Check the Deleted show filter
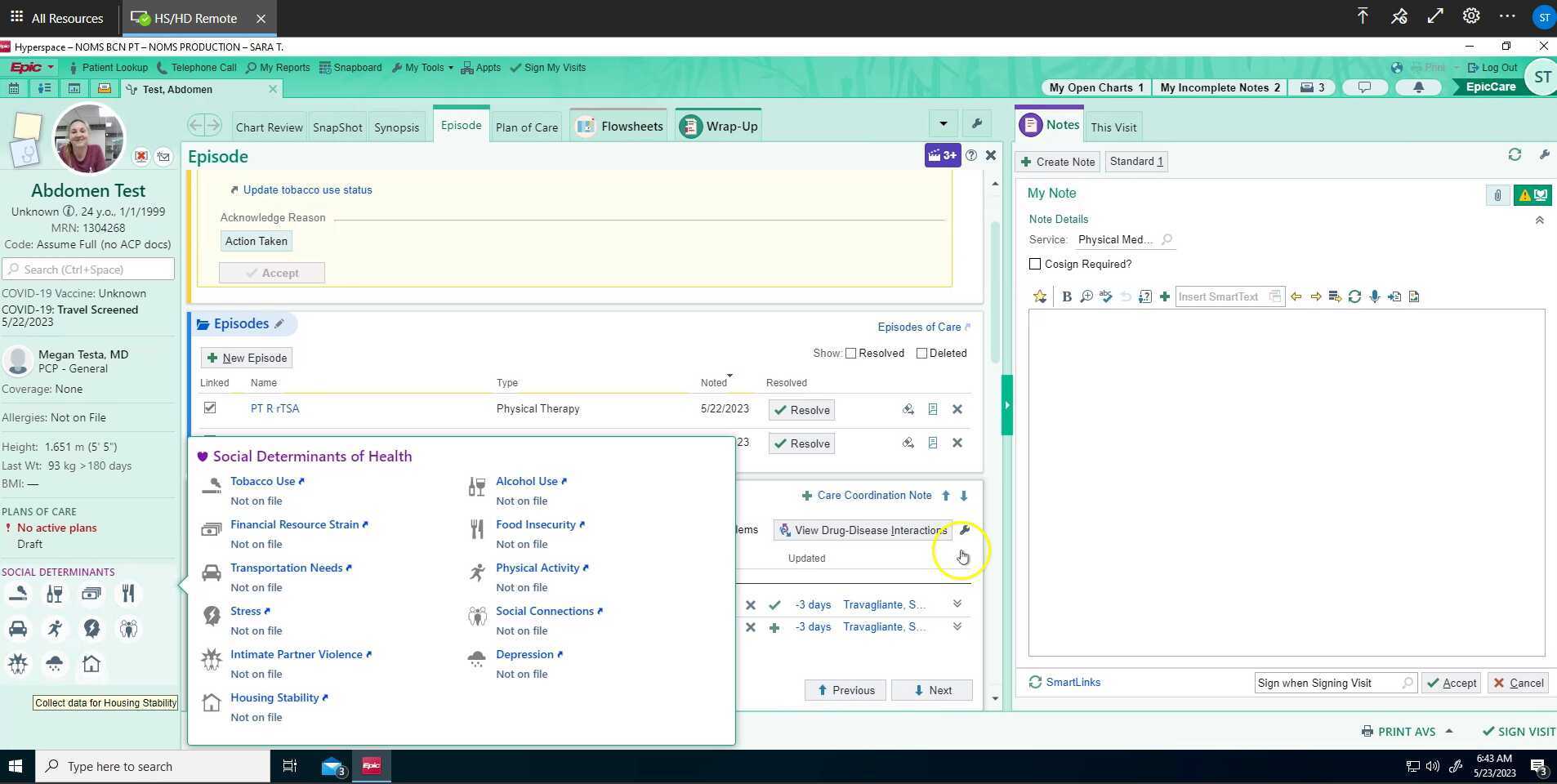Screen dimensions: 1557x784 pos(921,354)
